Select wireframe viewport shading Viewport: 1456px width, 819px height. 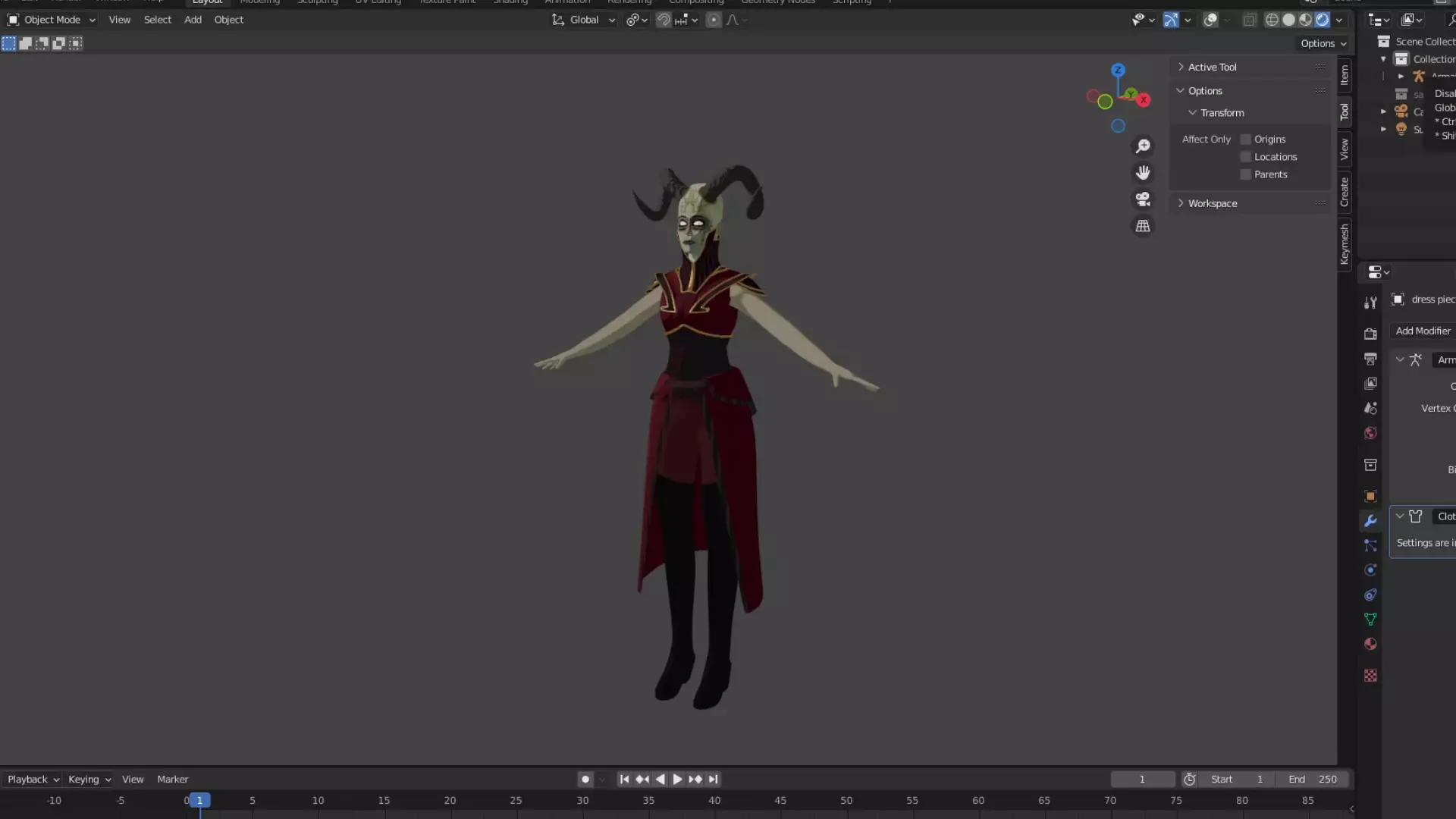[x=1272, y=20]
